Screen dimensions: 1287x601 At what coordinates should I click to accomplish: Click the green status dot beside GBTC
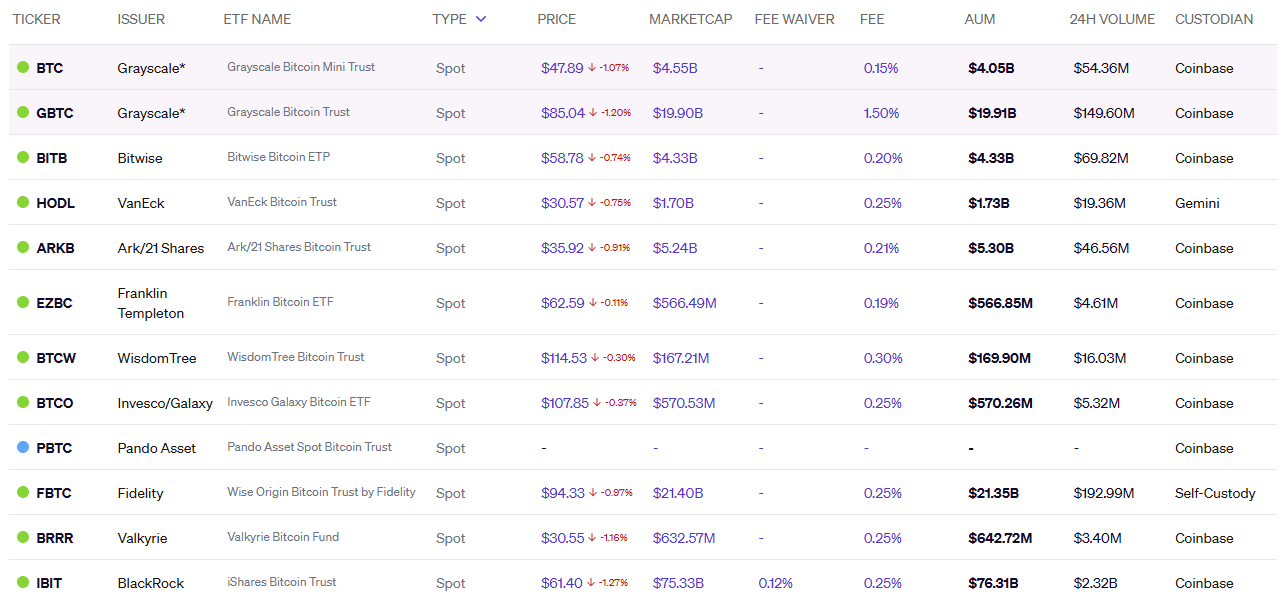point(23,113)
